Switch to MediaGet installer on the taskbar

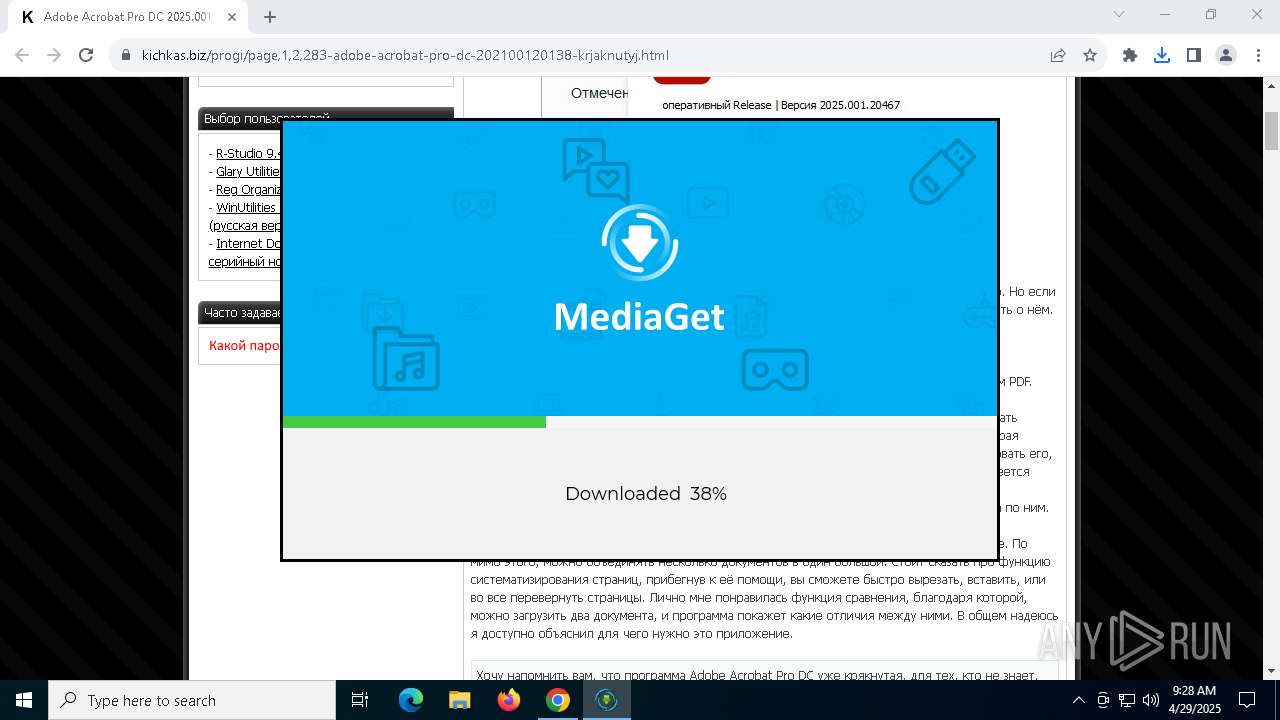point(607,700)
